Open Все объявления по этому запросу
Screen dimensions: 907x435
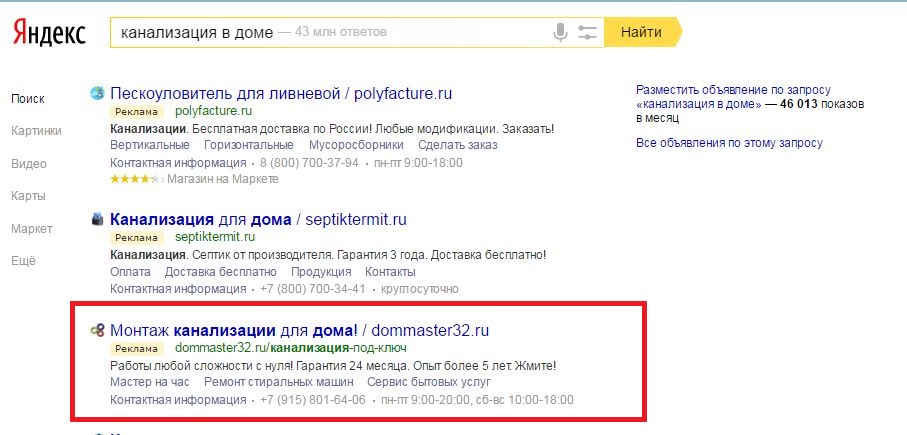pyautogui.click(x=729, y=143)
